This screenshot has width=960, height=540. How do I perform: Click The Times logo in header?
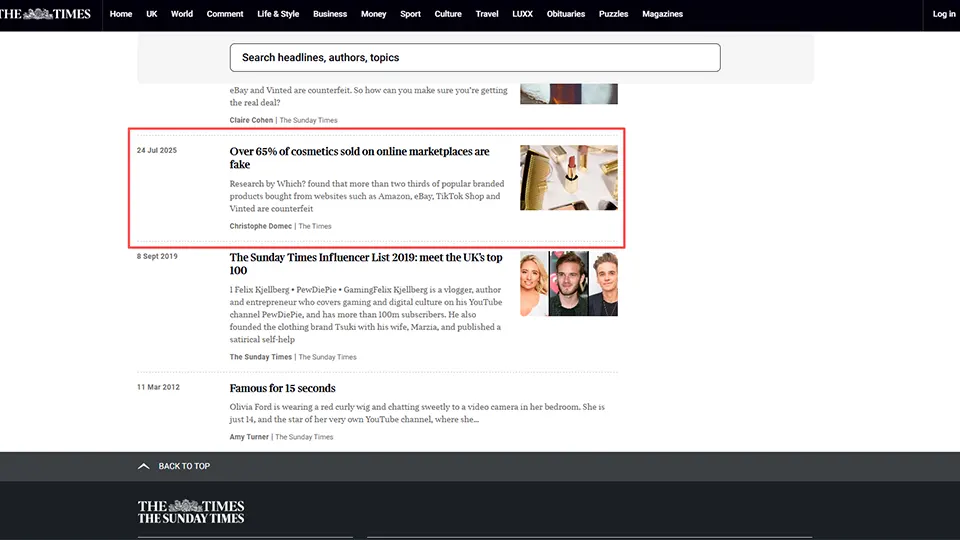(x=45, y=13)
